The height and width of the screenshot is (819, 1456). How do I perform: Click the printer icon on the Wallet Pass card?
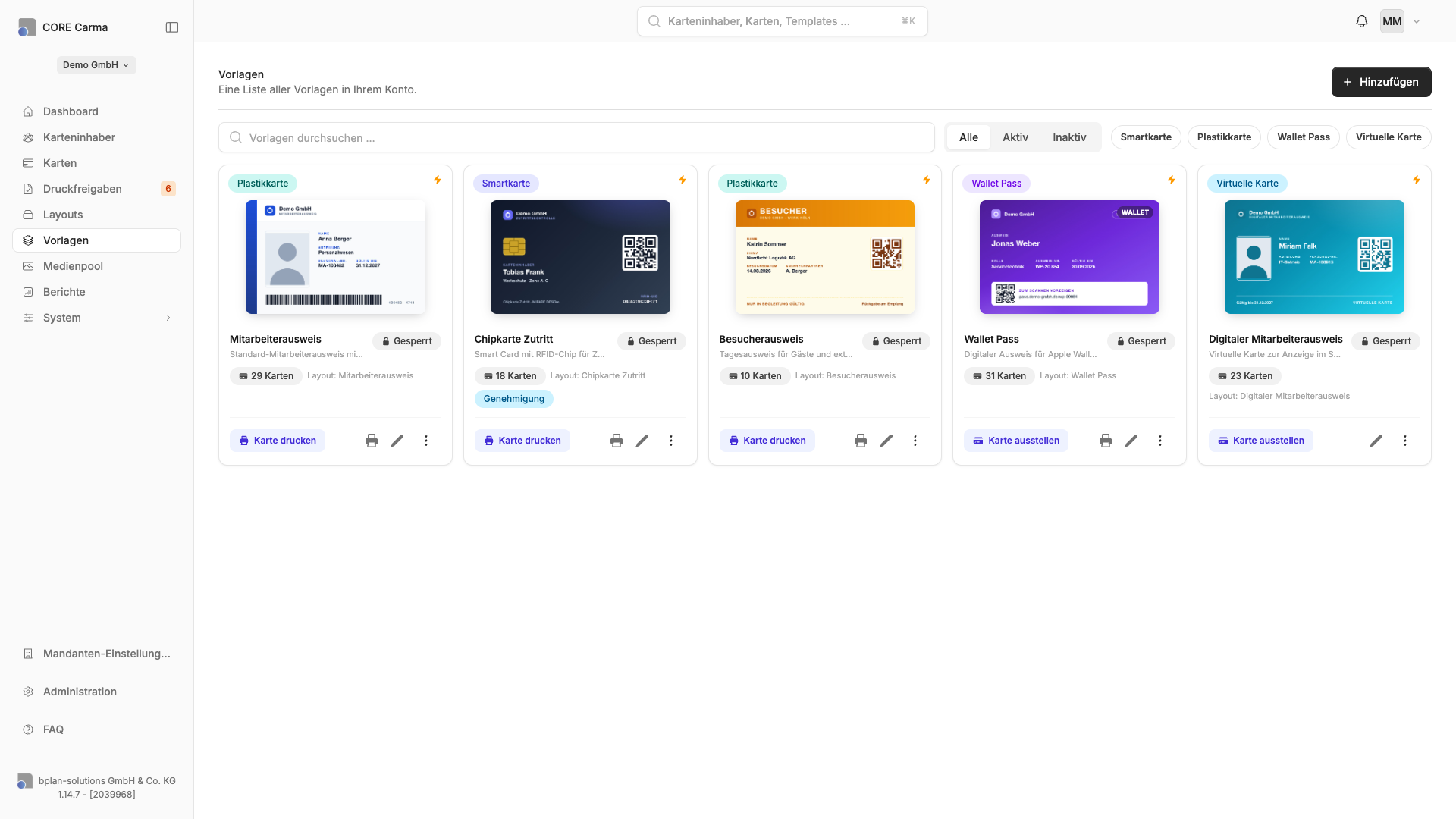click(1106, 441)
